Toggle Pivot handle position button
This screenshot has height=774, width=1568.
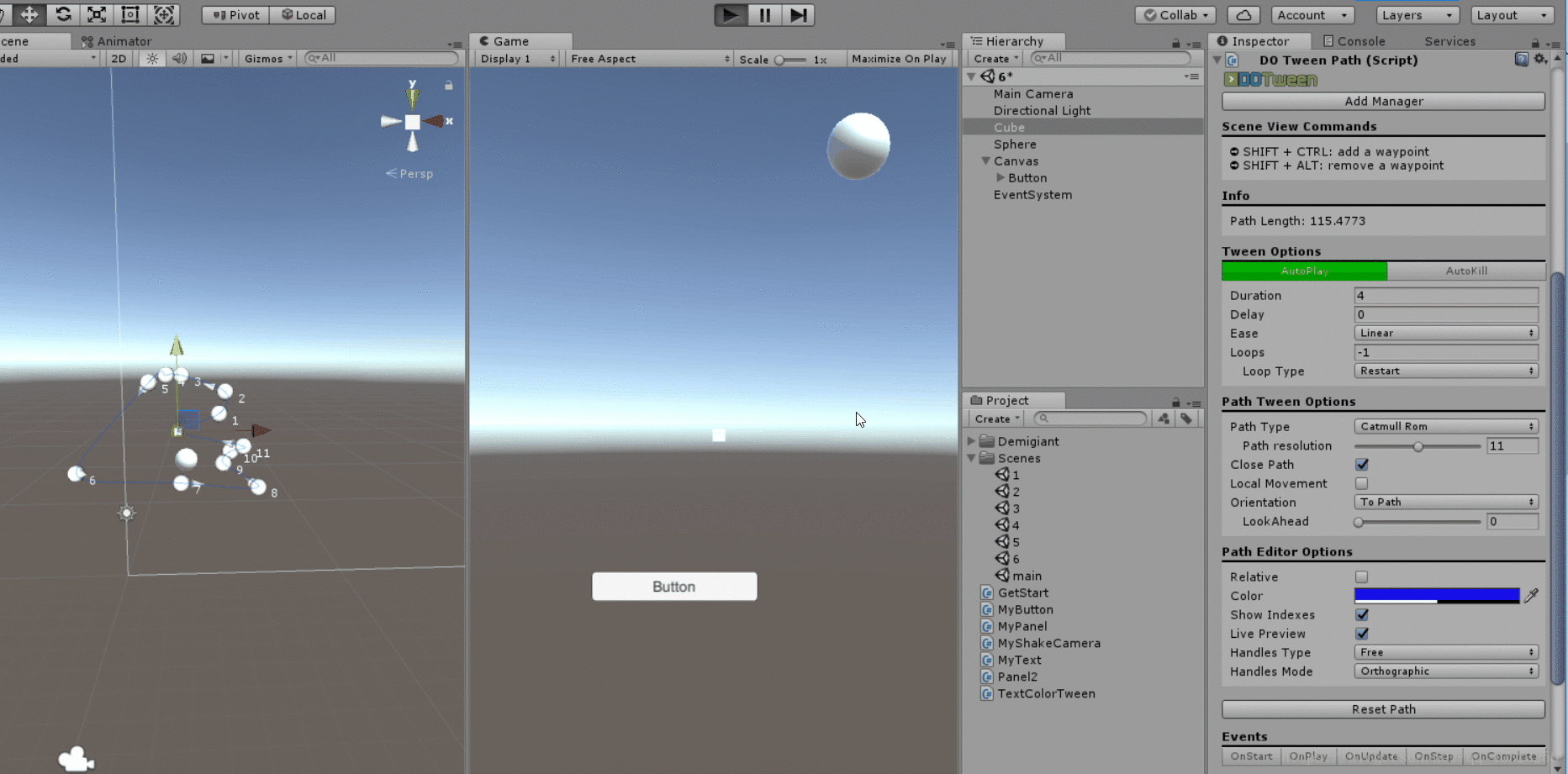point(235,15)
